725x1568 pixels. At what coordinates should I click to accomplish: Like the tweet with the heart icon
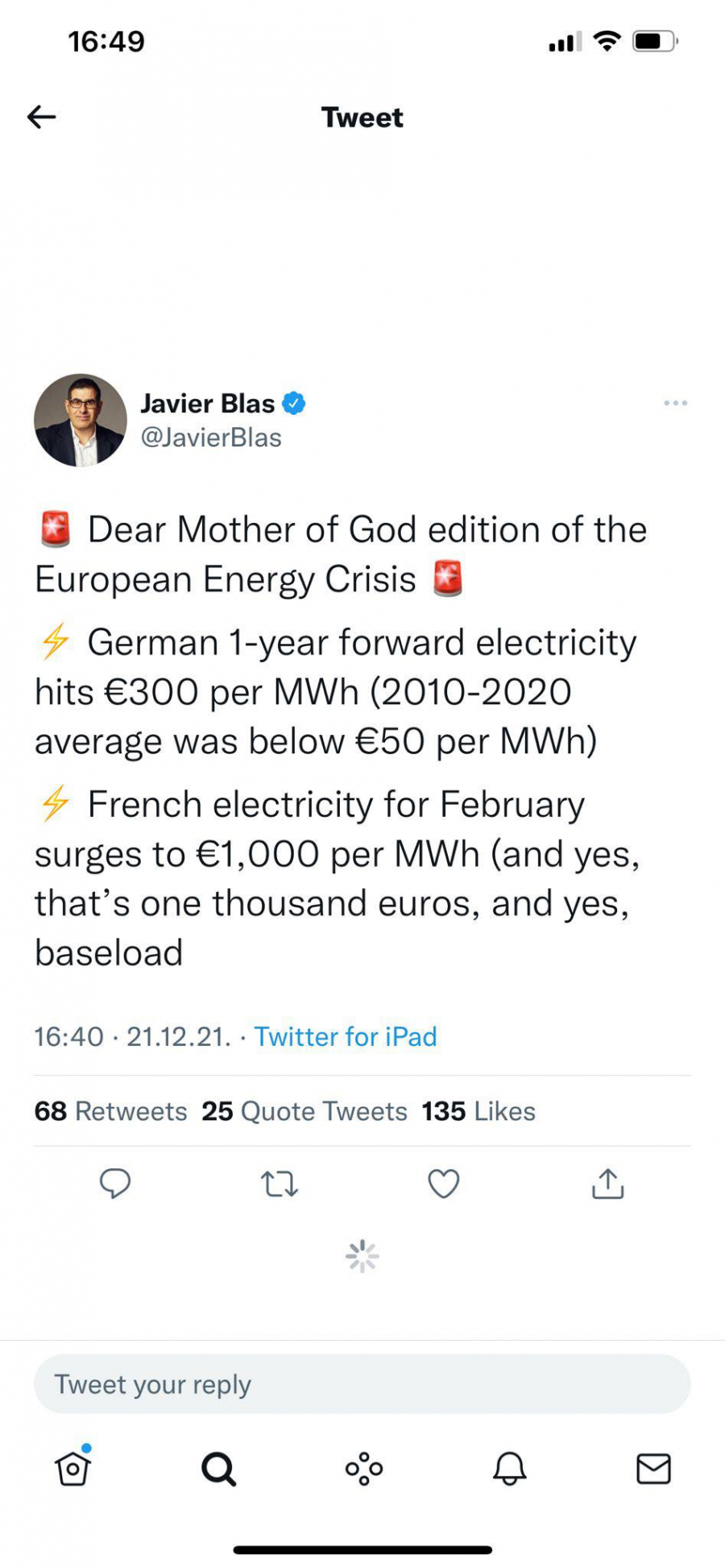click(x=443, y=1184)
